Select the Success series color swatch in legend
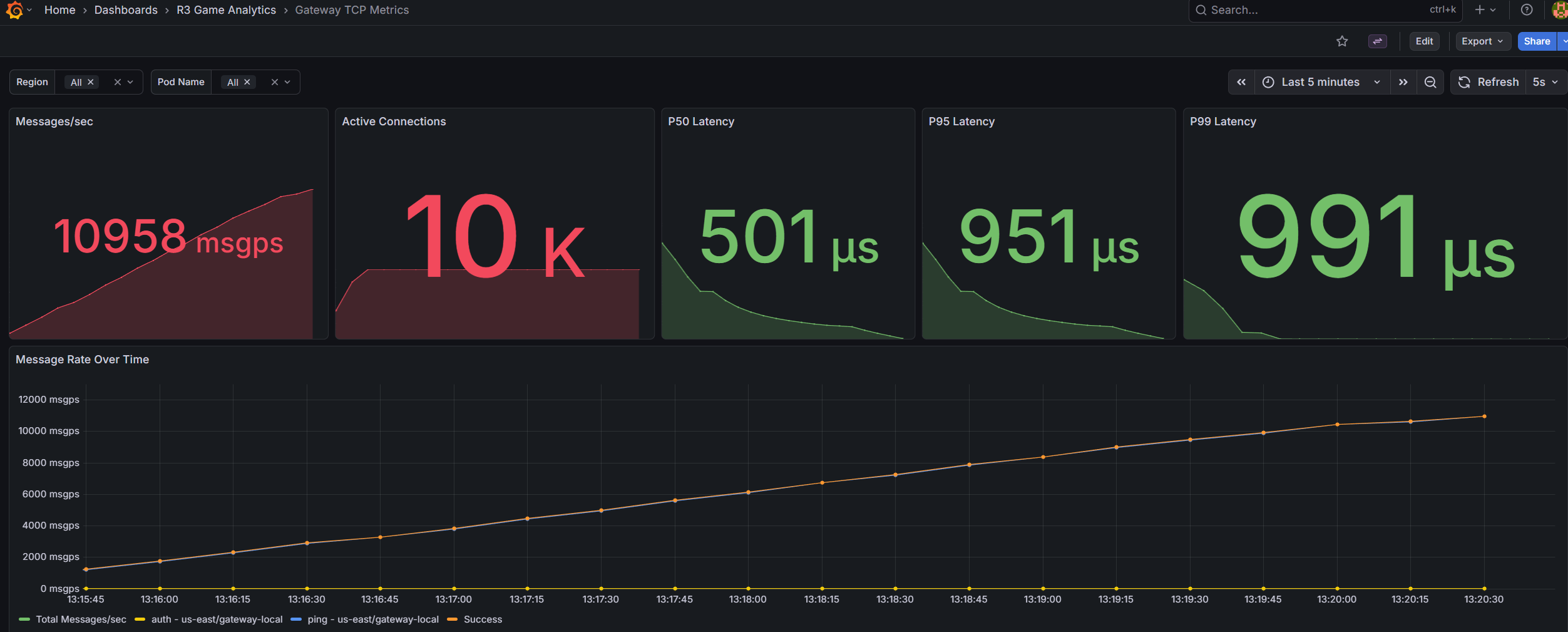The height and width of the screenshot is (632, 1568). point(452,619)
